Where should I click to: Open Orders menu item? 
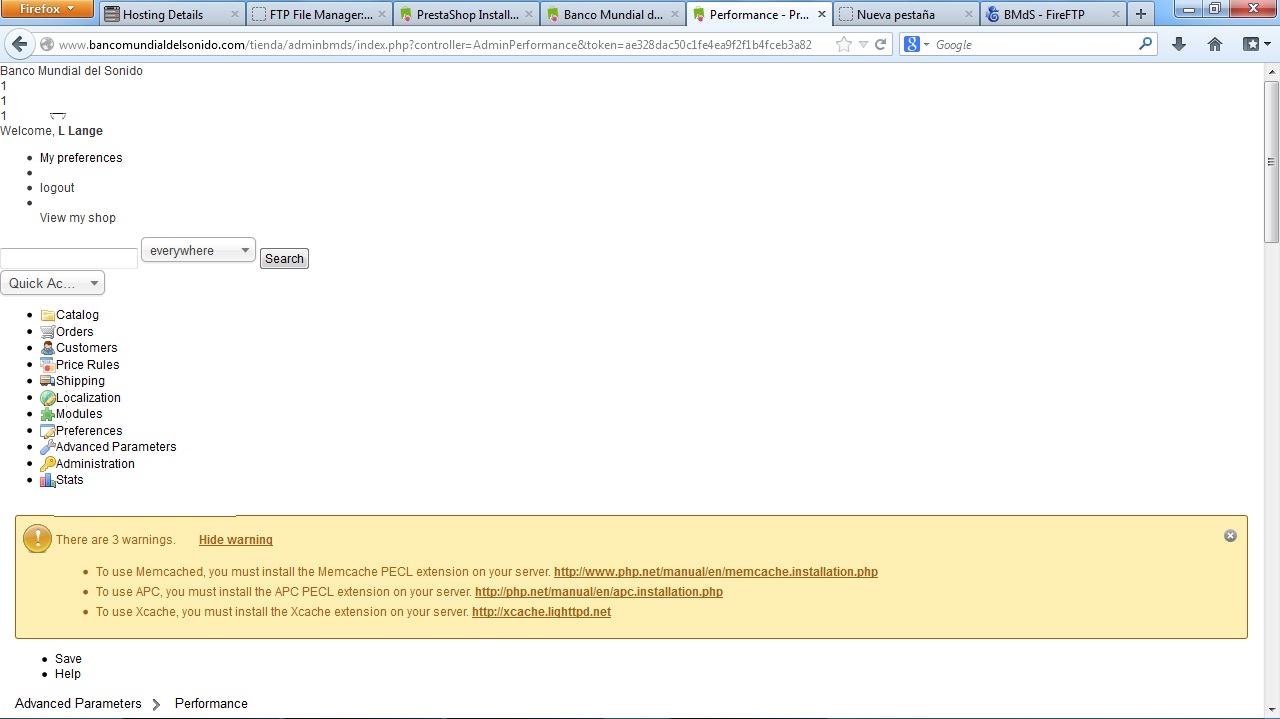point(75,332)
